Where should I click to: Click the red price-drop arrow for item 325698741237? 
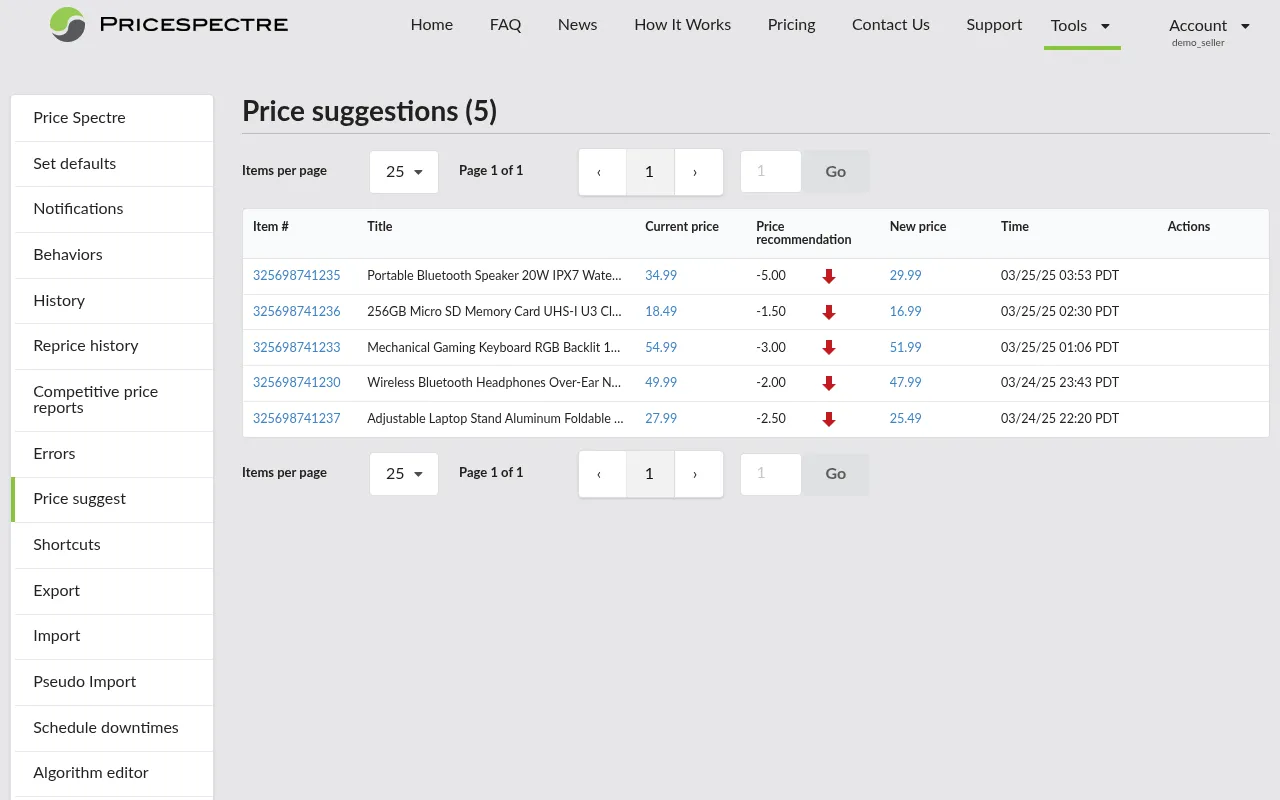tap(828, 419)
